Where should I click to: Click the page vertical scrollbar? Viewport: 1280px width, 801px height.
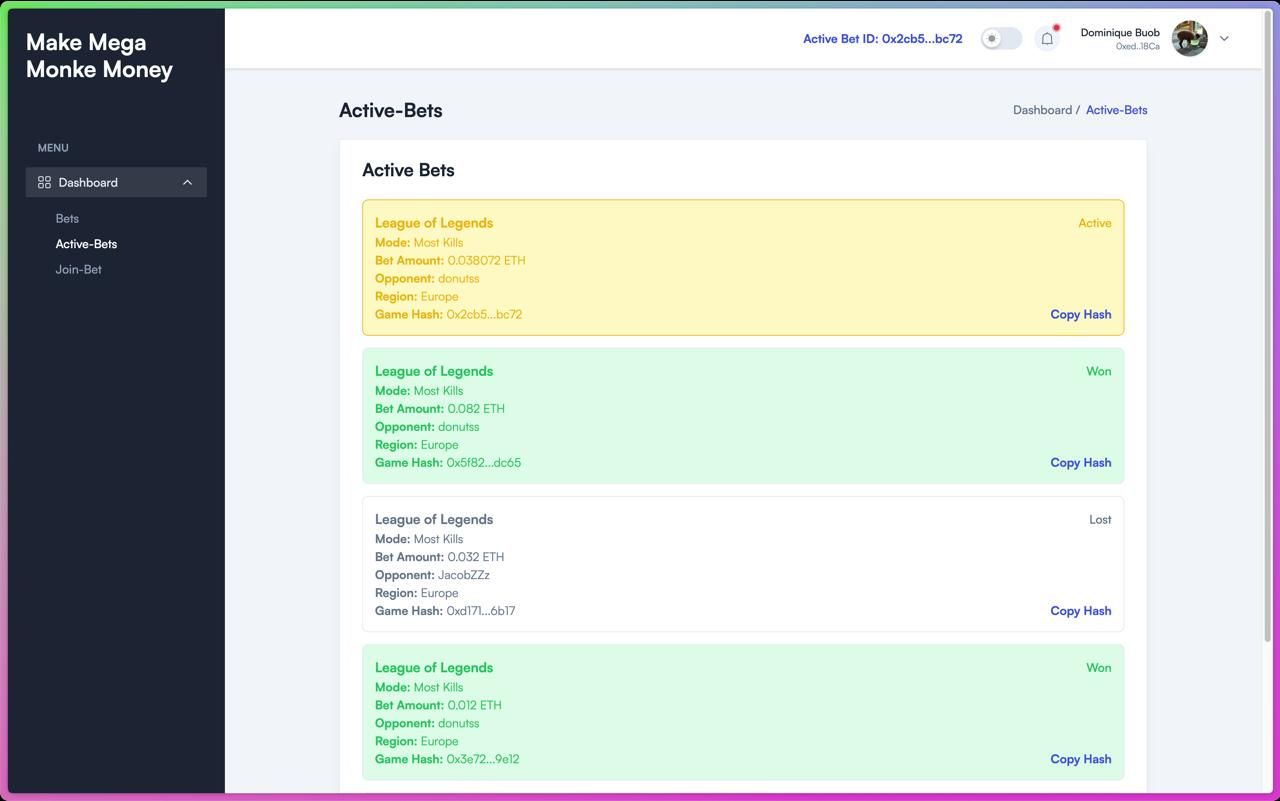pyautogui.click(x=1269, y=325)
